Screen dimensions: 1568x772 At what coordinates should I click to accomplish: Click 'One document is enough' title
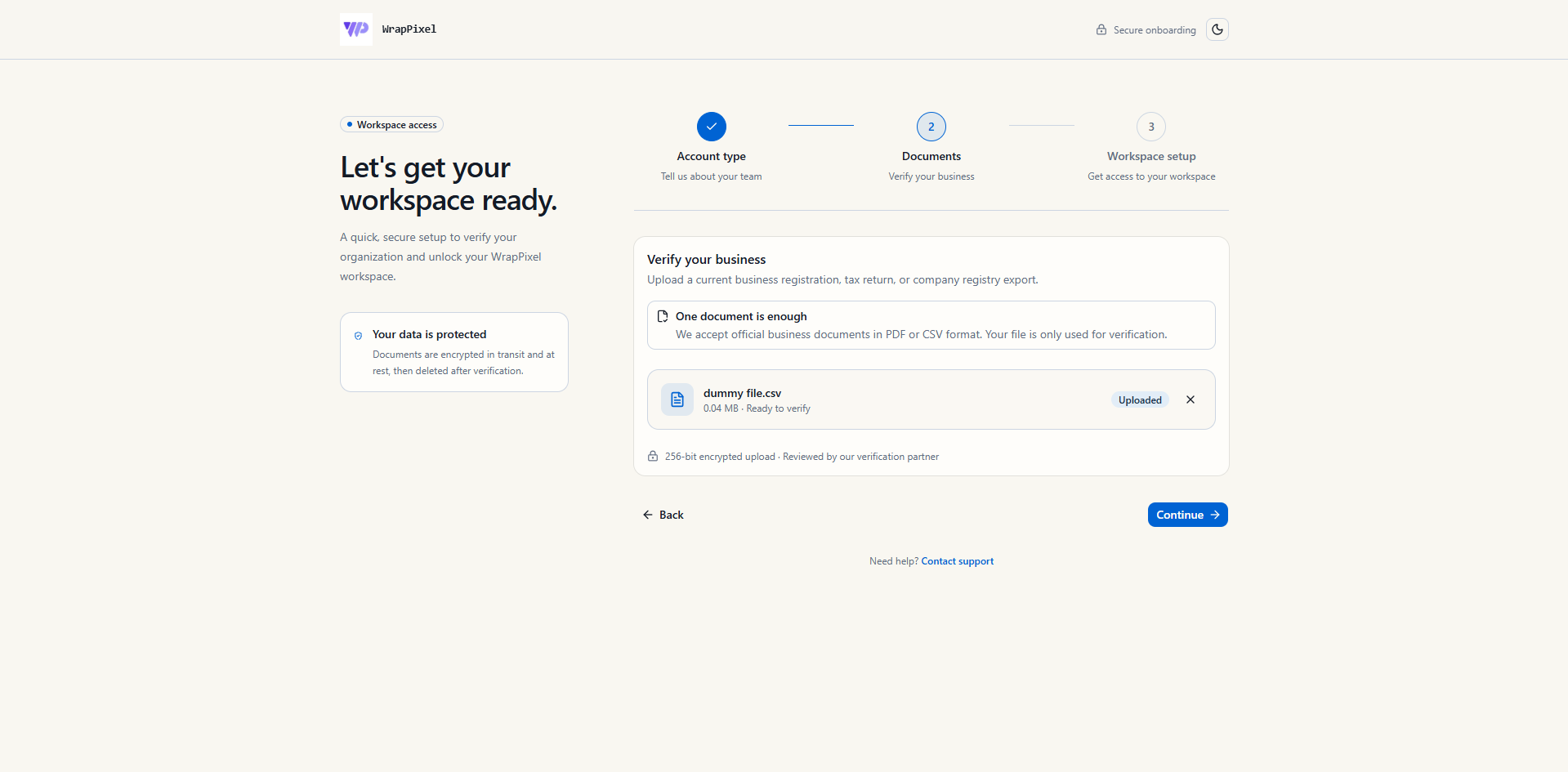pos(741,316)
